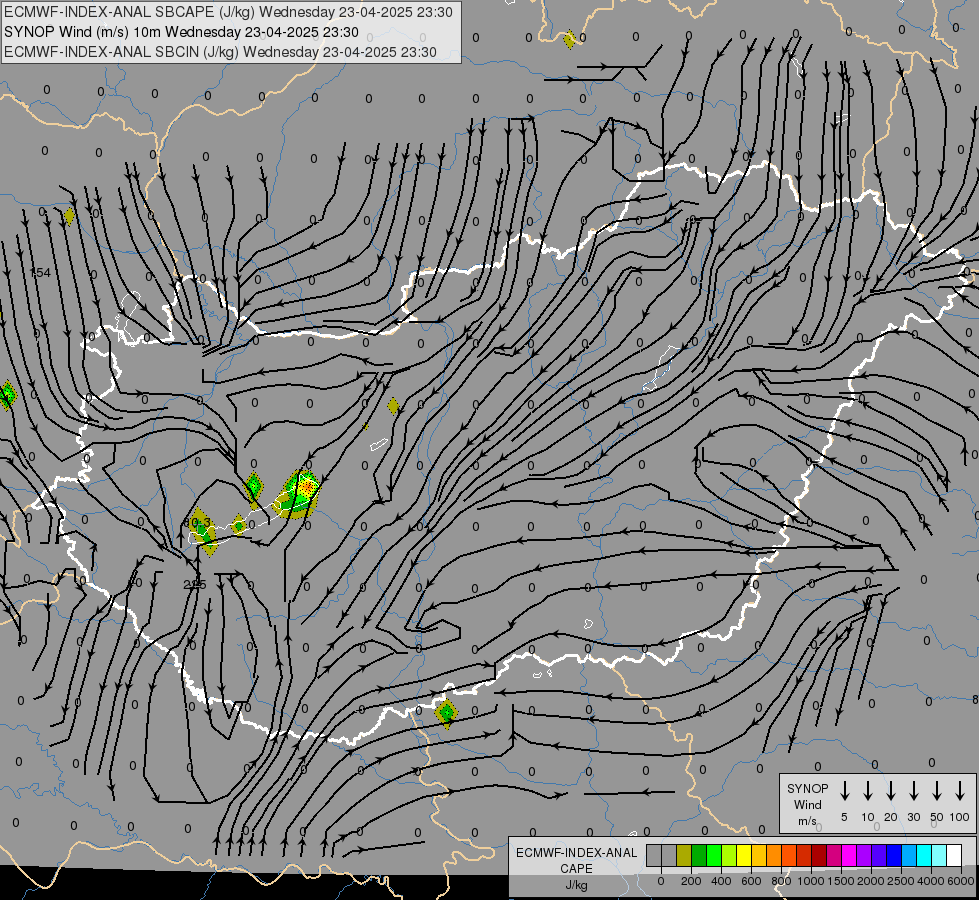Click the 200 tick label on CAPE scale
Image resolution: width=979 pixels, height=900 pixels.
[691, 881]
